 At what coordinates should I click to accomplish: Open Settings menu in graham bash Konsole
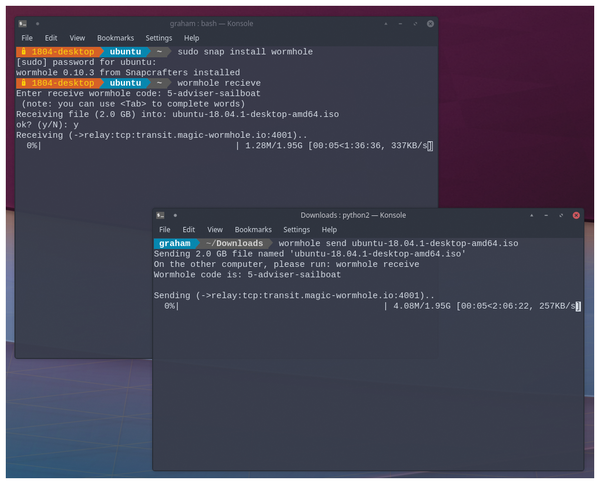[158, 38]
